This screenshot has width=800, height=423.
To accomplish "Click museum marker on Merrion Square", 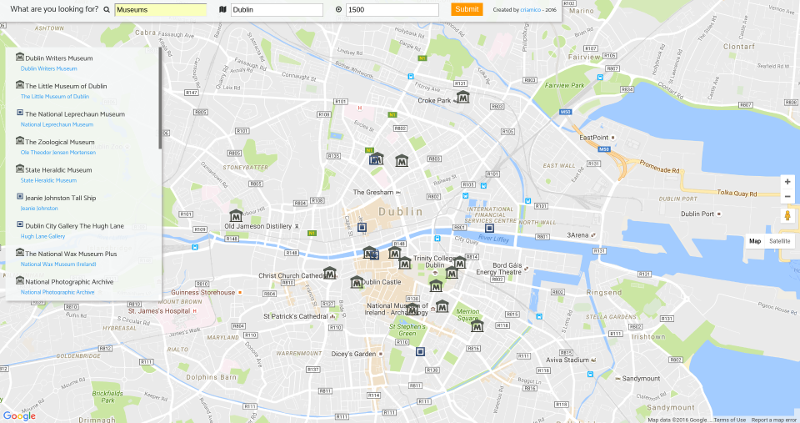I will pyautogui.click(x=477, y=326).
